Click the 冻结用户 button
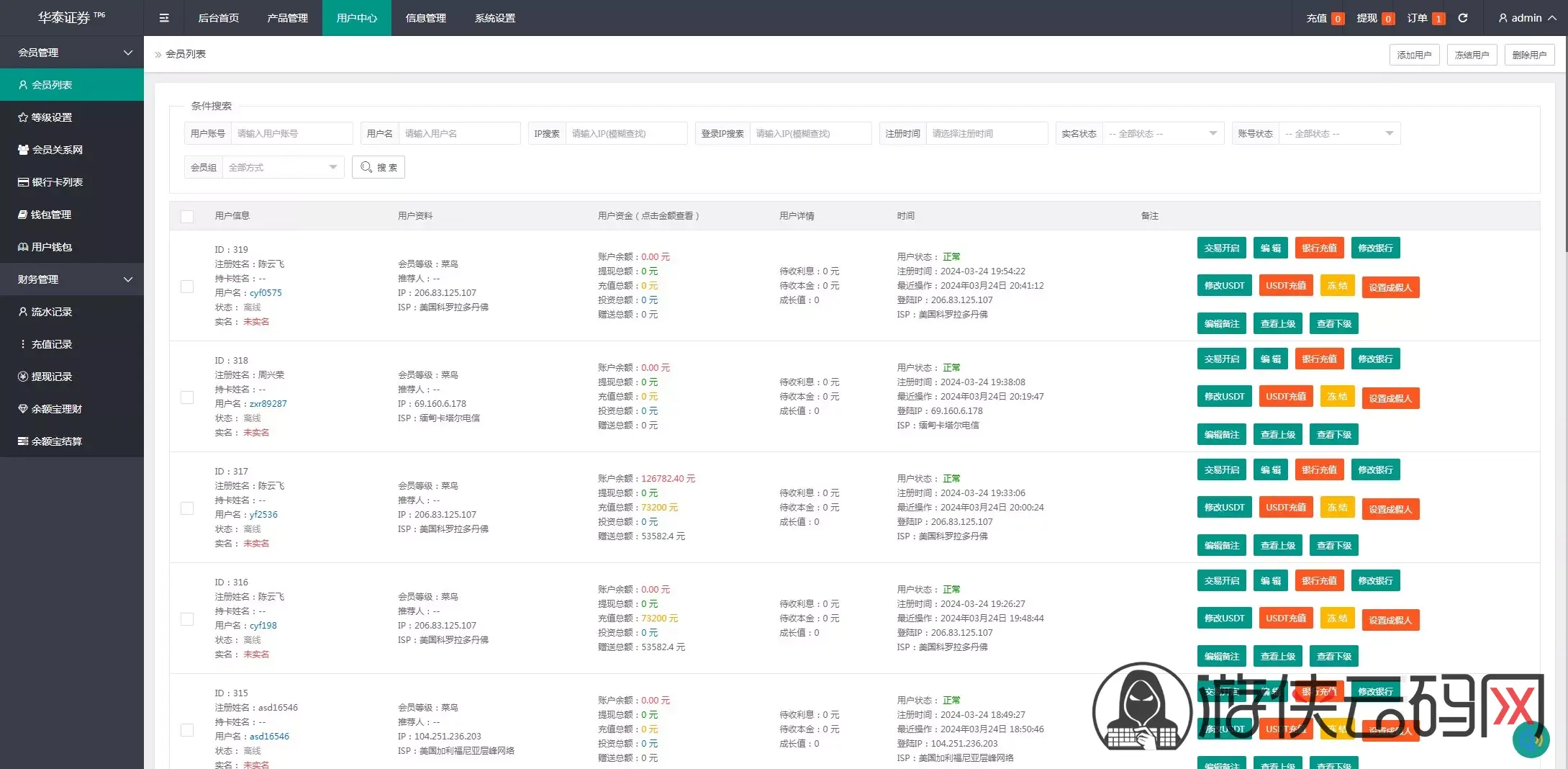The width and height of the screenshot is (1568, 769). coord(1472,55)
